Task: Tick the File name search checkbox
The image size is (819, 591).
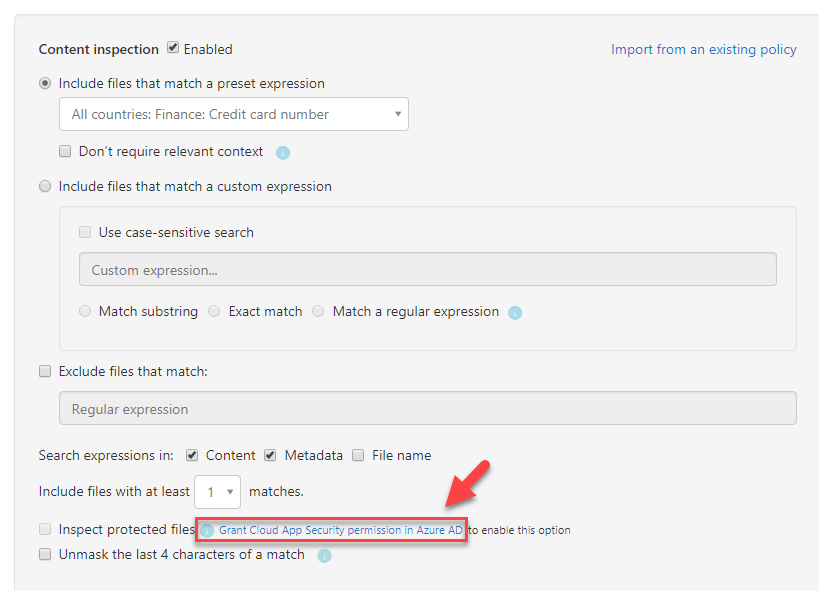Action: 358,455
